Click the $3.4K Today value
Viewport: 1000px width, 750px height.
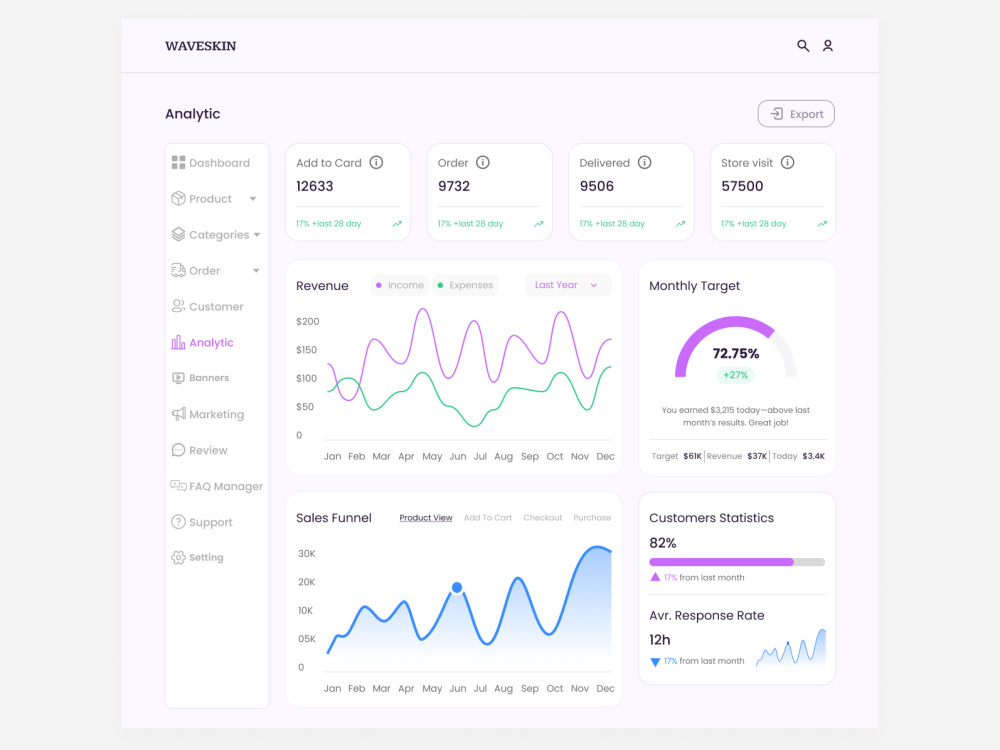[x=813, y=456]
